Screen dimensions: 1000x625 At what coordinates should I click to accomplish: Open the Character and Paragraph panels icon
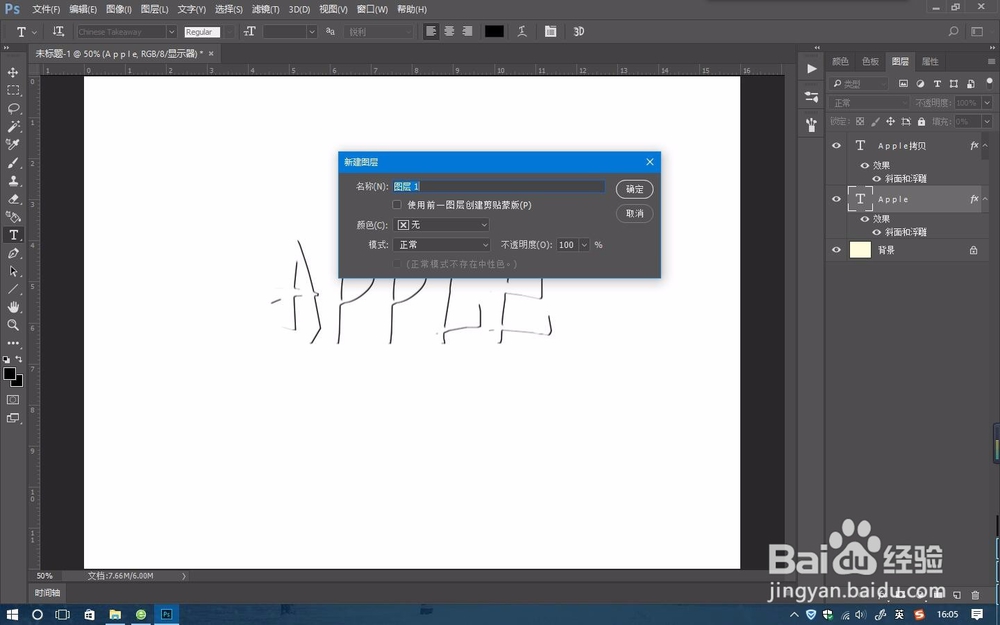(550, 31)
